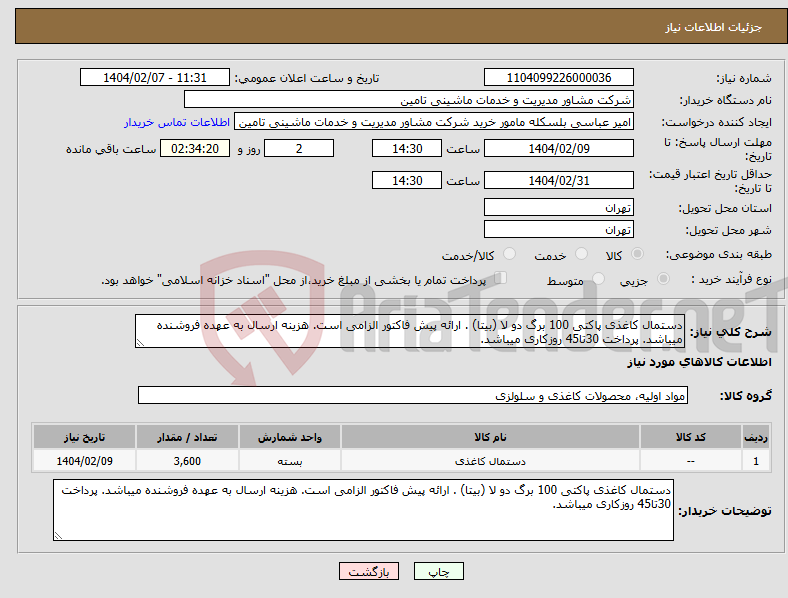The width and height of the screenshot is (788, 598).
Task: Click the اطلاعات کالاهای مورد نیاز heading
Action: [x=699, y=362]
